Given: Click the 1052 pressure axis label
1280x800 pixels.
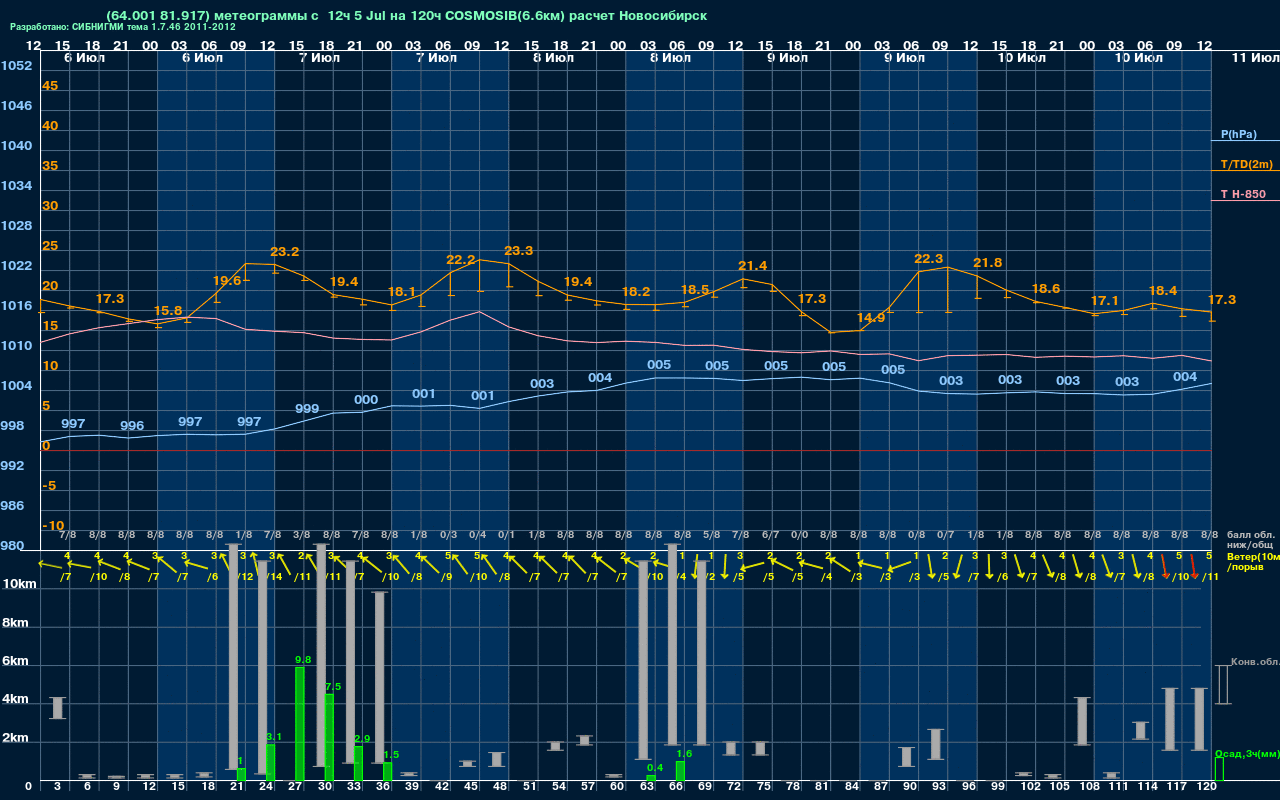Looking at the screenshot, I should 16,66.
